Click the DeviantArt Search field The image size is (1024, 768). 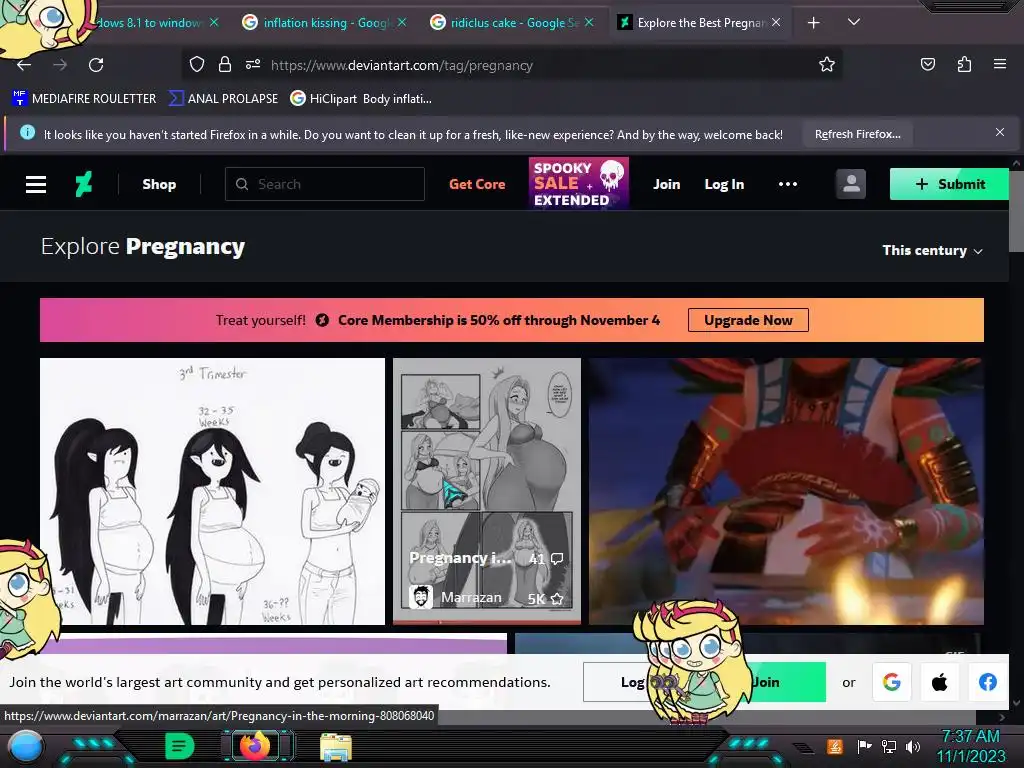coord(325,184)
